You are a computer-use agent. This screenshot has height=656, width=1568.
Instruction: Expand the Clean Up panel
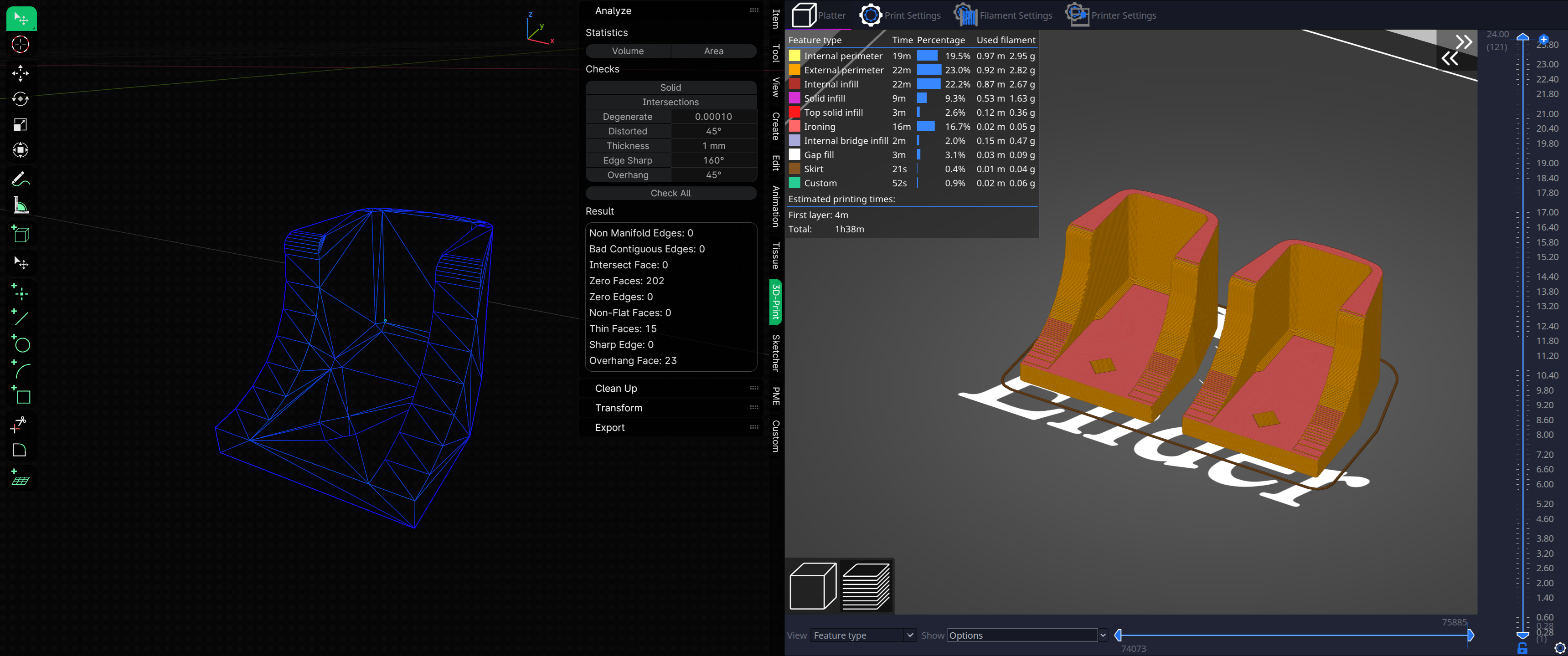(x=616, y=388)
